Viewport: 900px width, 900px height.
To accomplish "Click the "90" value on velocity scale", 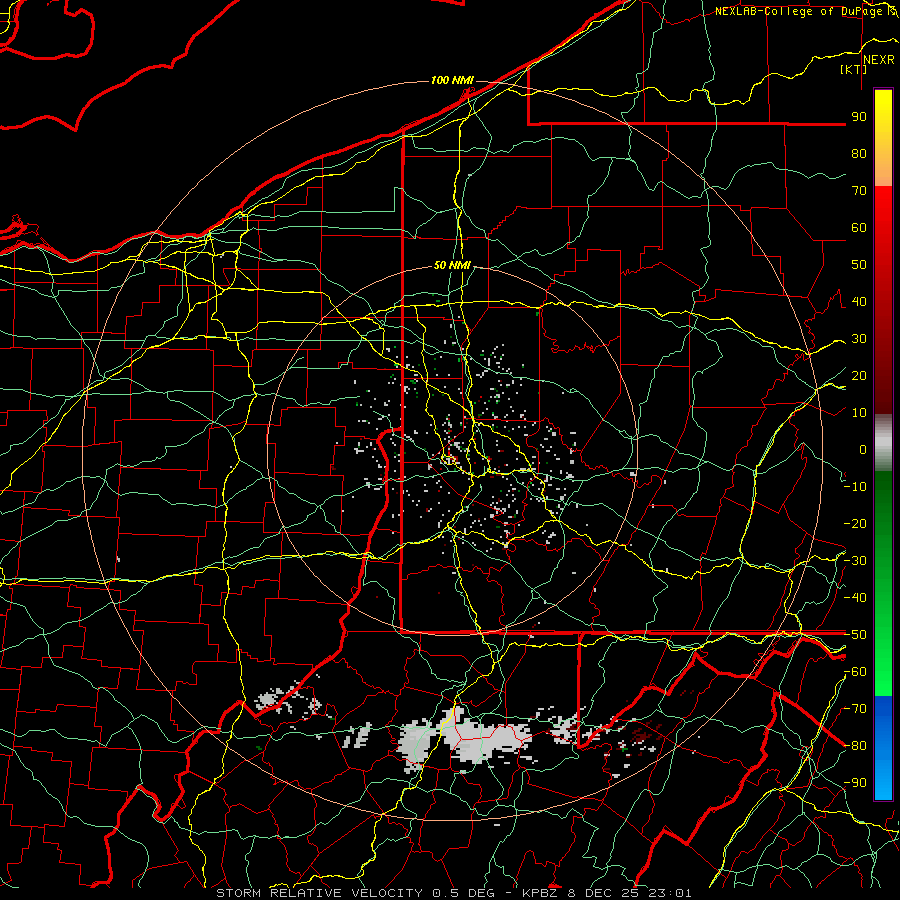I will [859, 117].
